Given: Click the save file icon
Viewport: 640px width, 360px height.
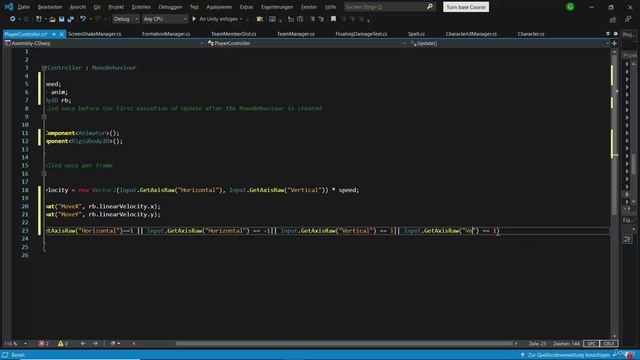Looking at the screenshot, I should (62, 19).
